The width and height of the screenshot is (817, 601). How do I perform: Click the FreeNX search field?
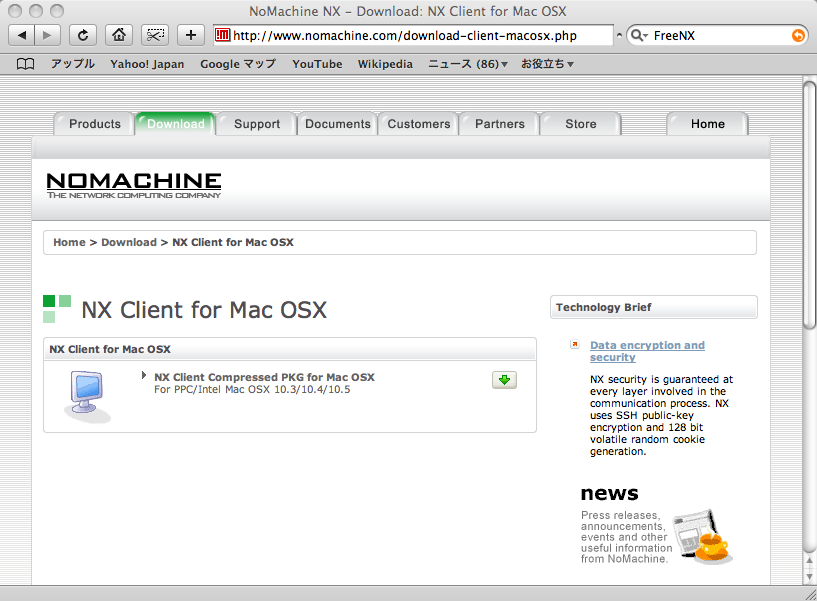(719, 35)
